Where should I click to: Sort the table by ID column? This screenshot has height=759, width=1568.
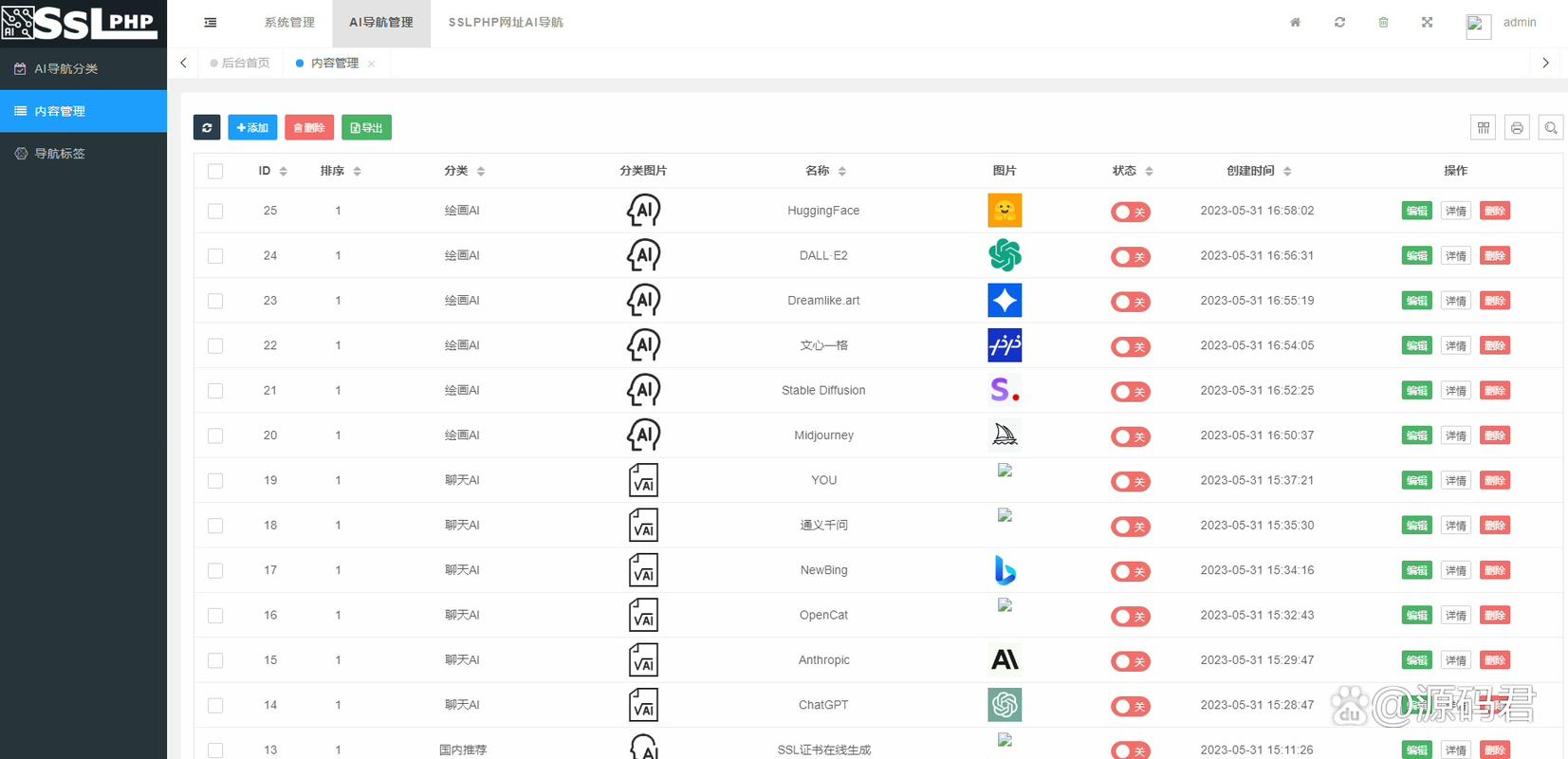click(x=283, y=171)
